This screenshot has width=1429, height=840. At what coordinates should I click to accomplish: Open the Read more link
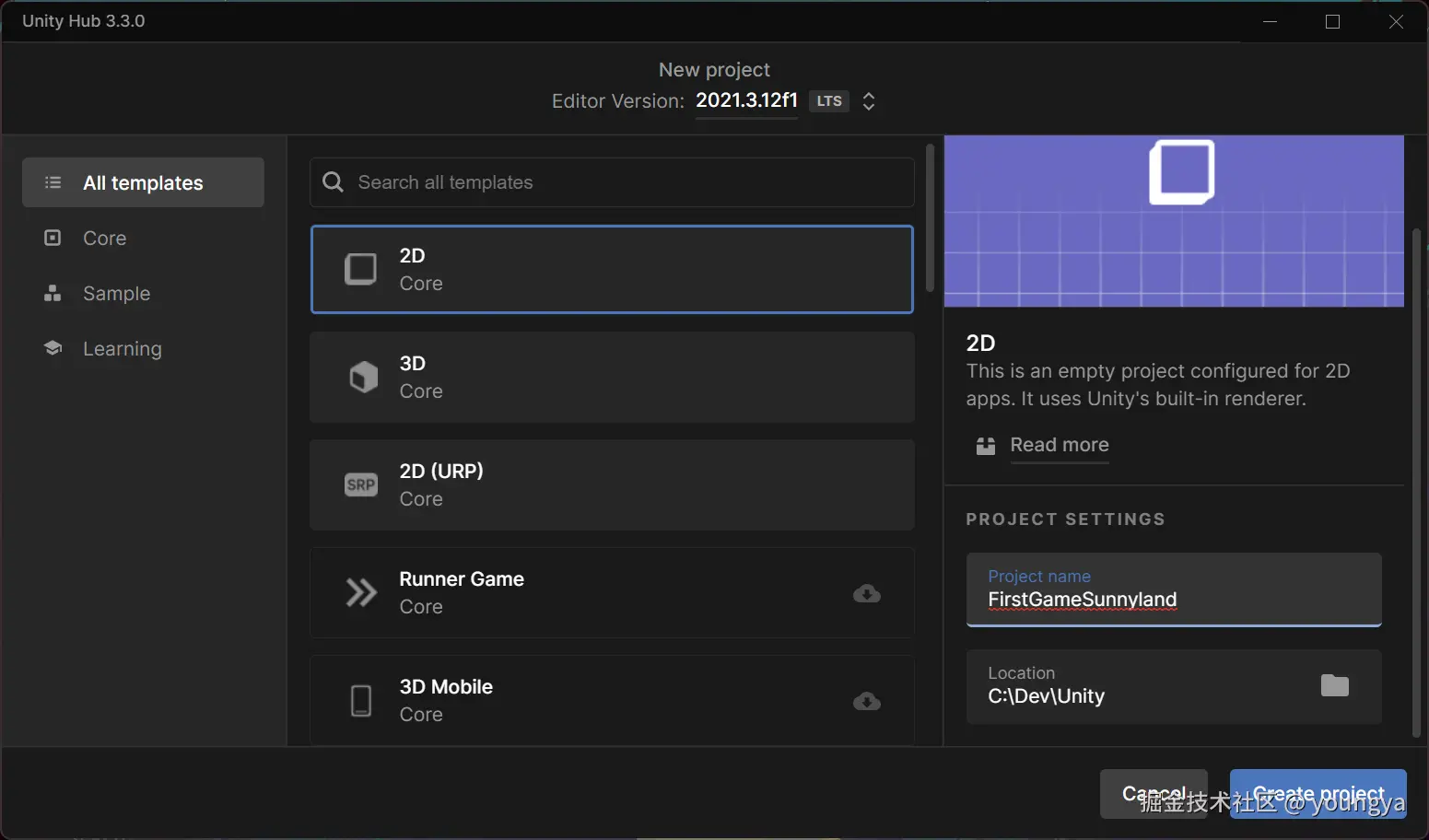pos(1059,445)
